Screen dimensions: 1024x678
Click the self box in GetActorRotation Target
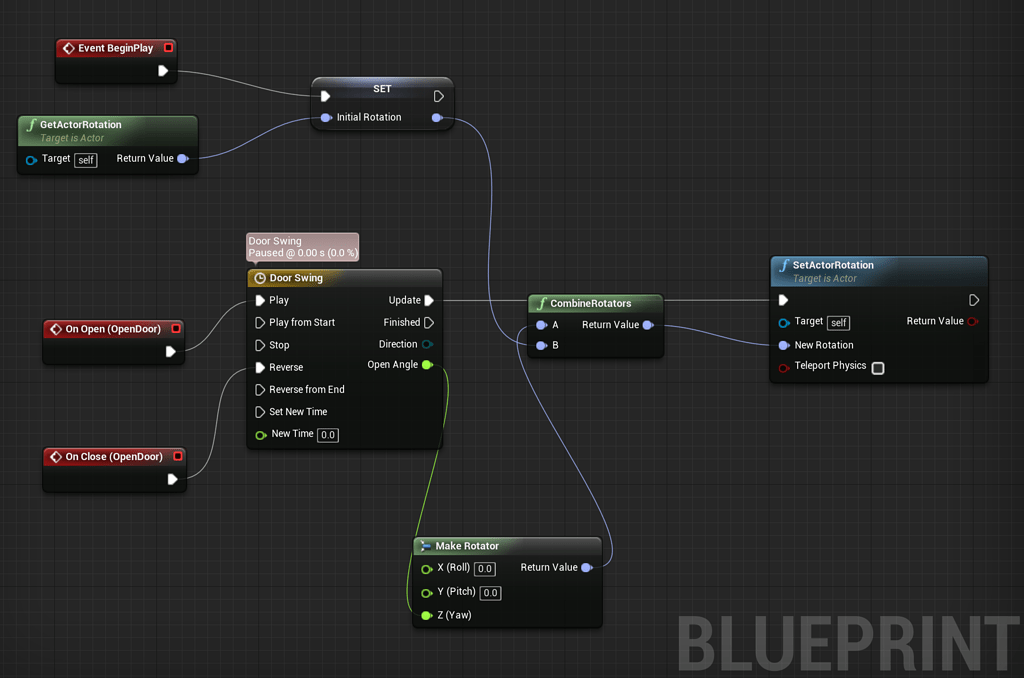point(86,160)
